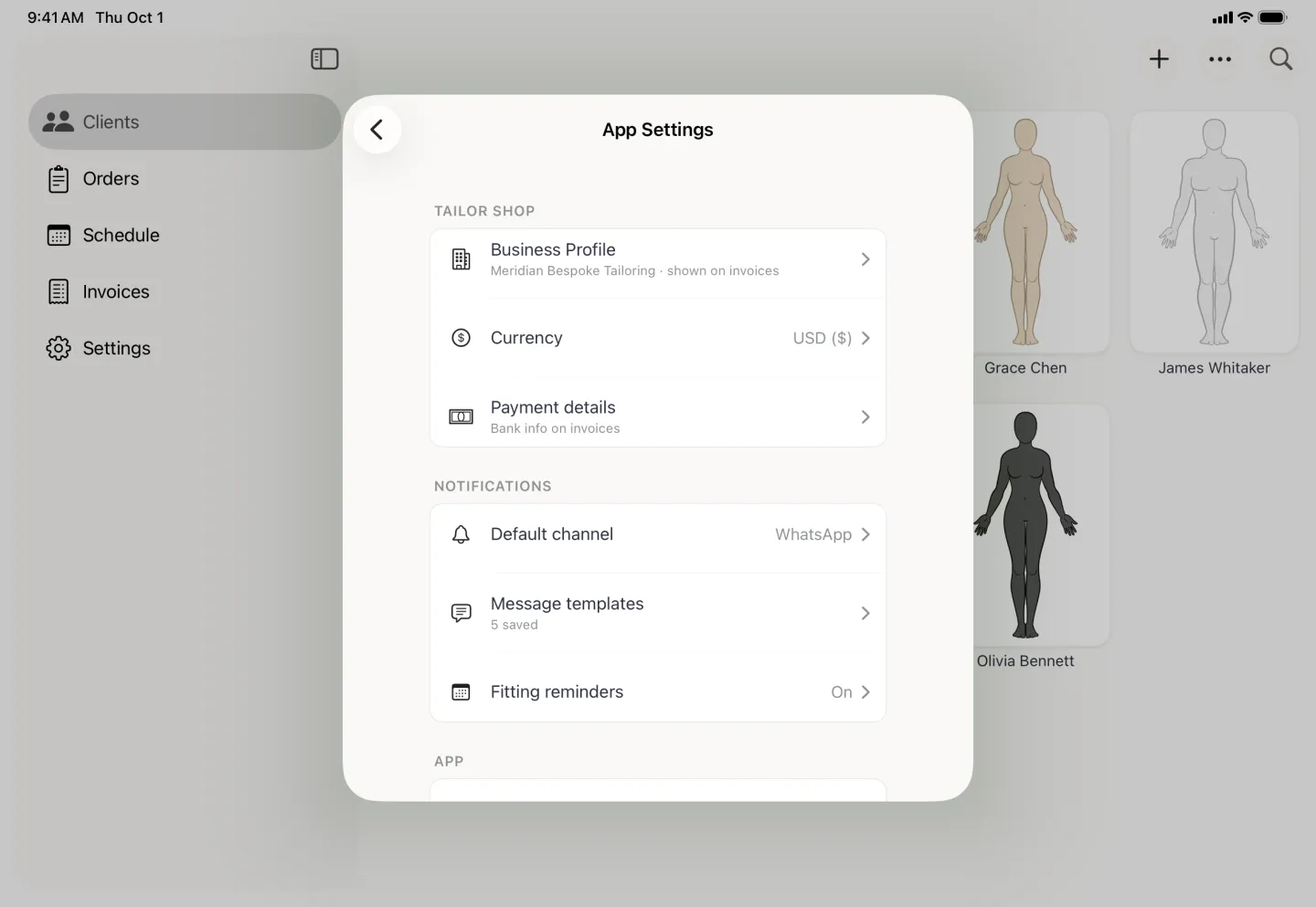
Task: Click the WhatsApp channel value
Action: click(813, 534)
